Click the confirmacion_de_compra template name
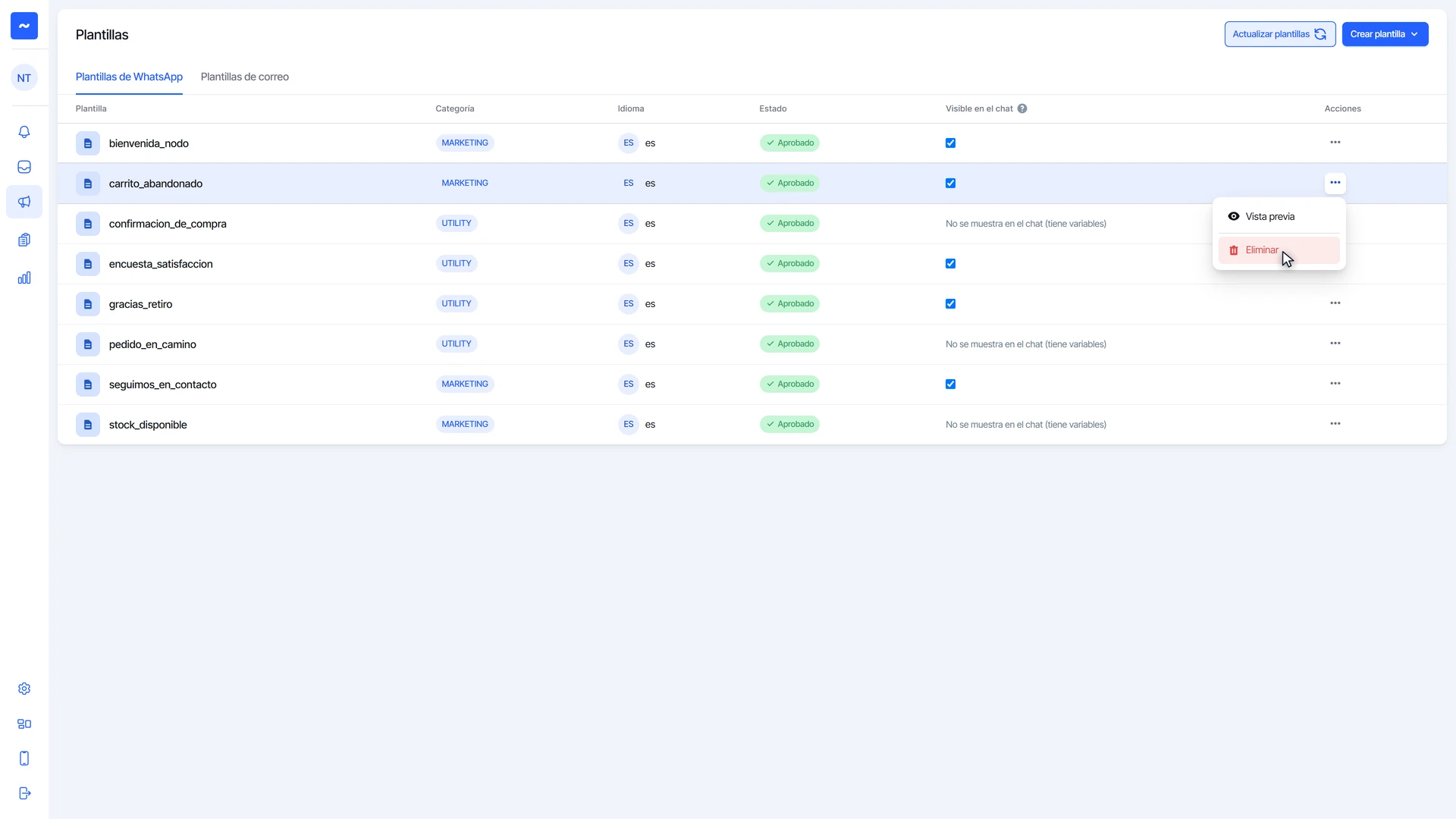 (x=168, y=224)
